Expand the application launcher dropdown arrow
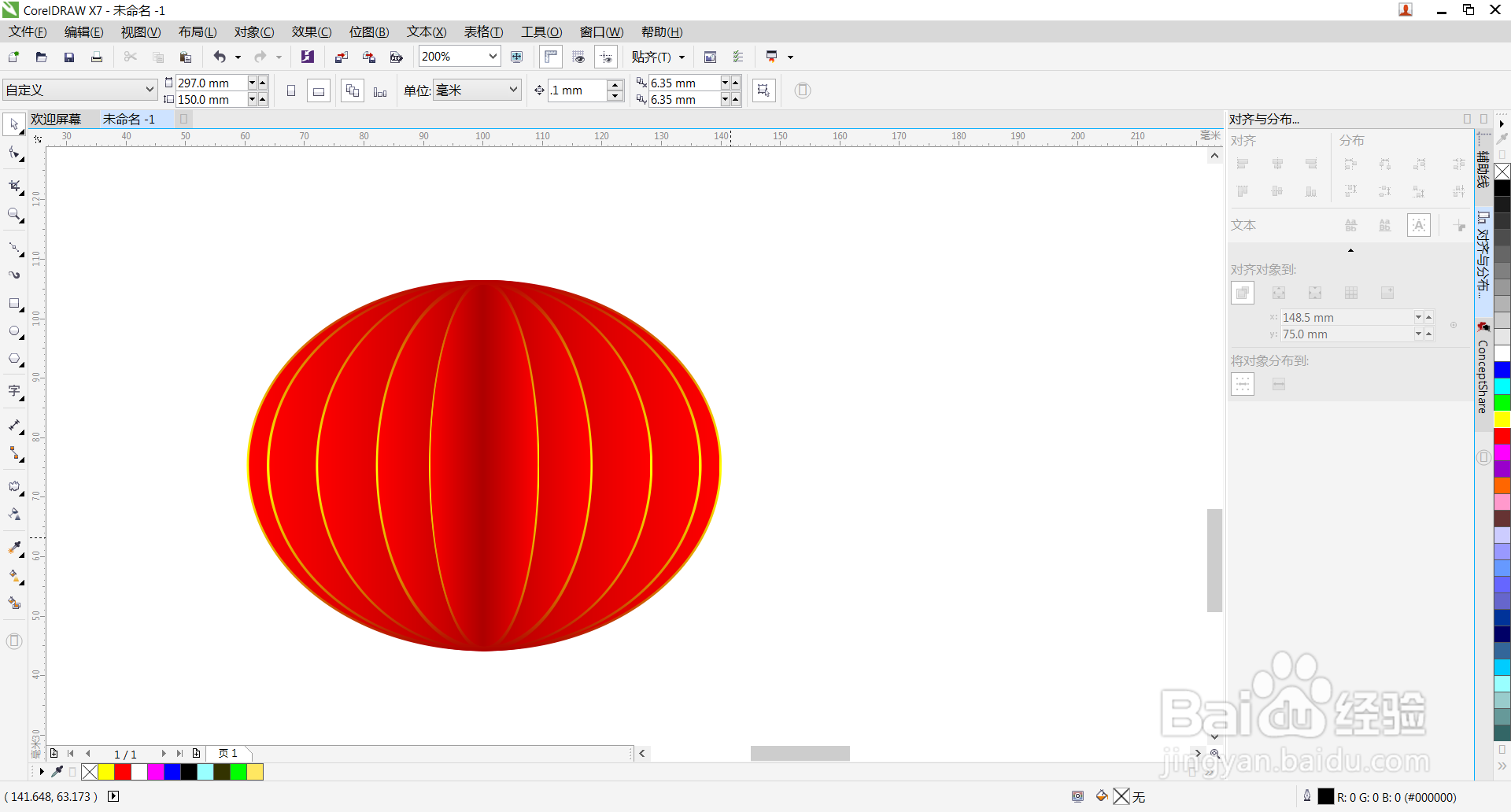1511x812 pixels. (790, 57)
